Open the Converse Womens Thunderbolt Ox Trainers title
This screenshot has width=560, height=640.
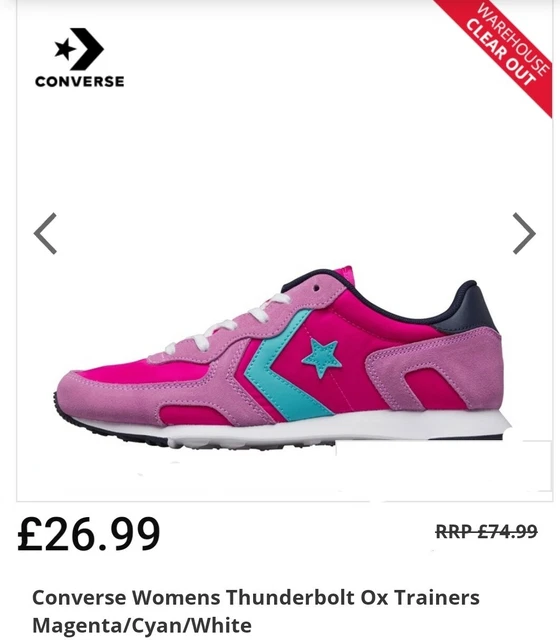pos(256,598)
